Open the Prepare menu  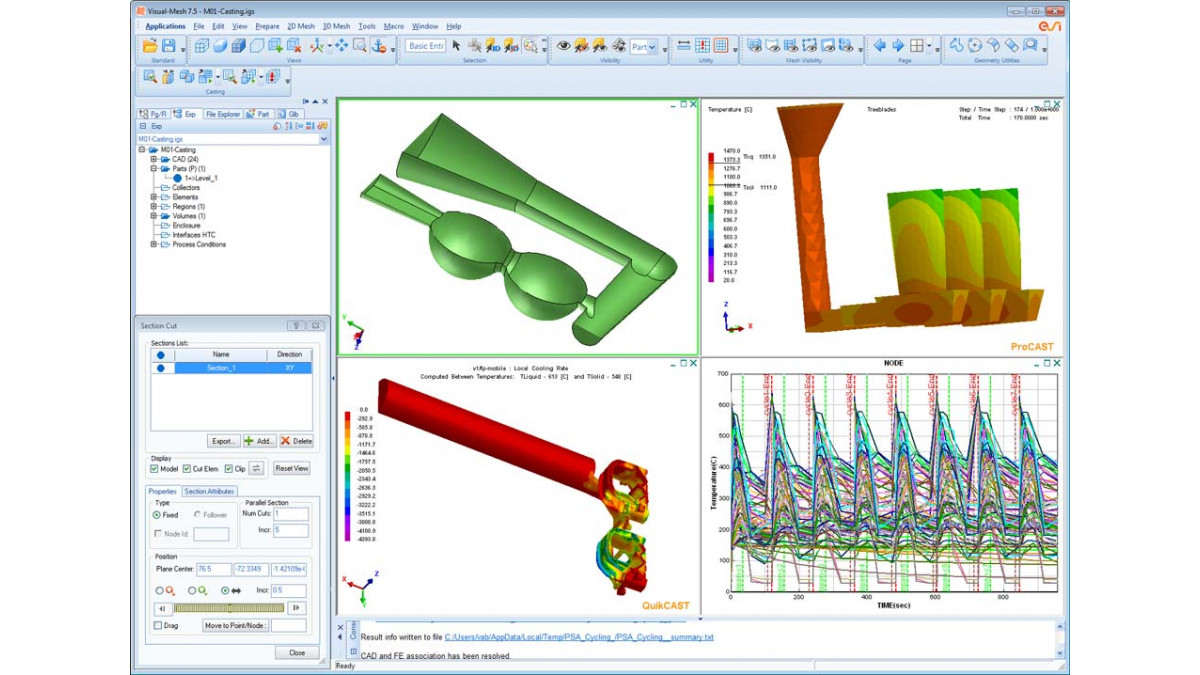click(x=267, y=26)
